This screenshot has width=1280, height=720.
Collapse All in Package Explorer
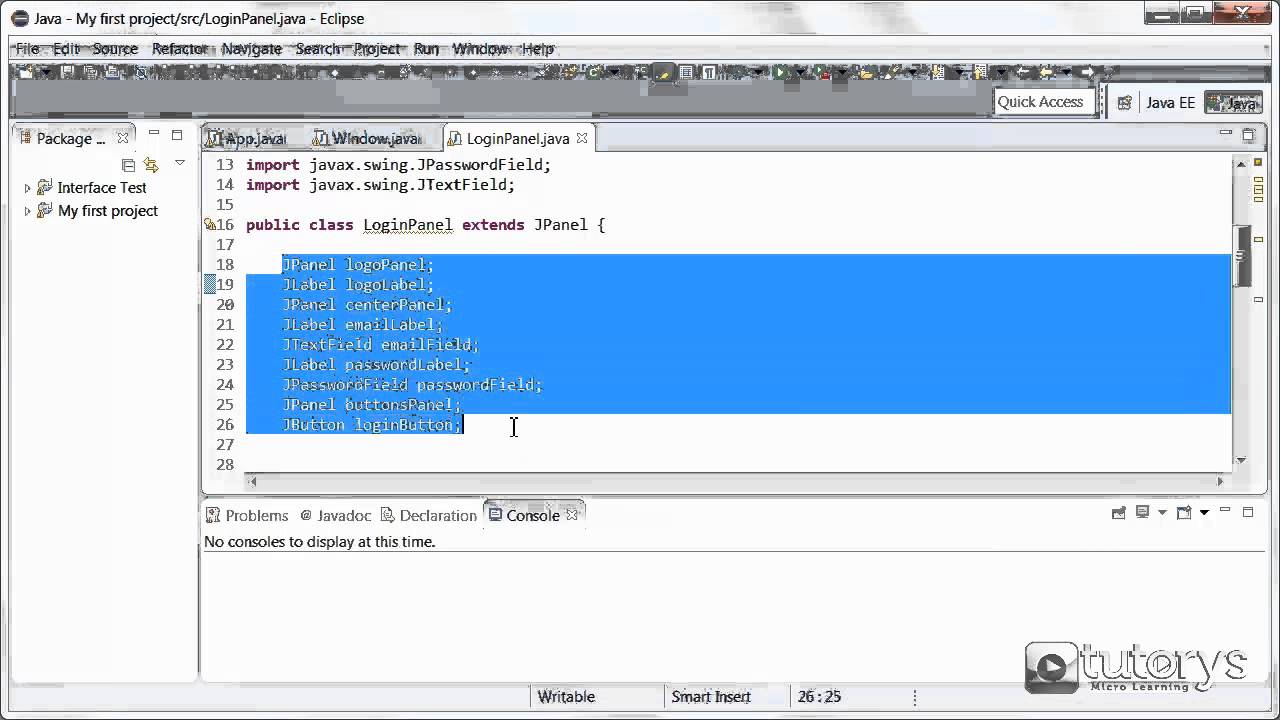[x=128, y=164]
